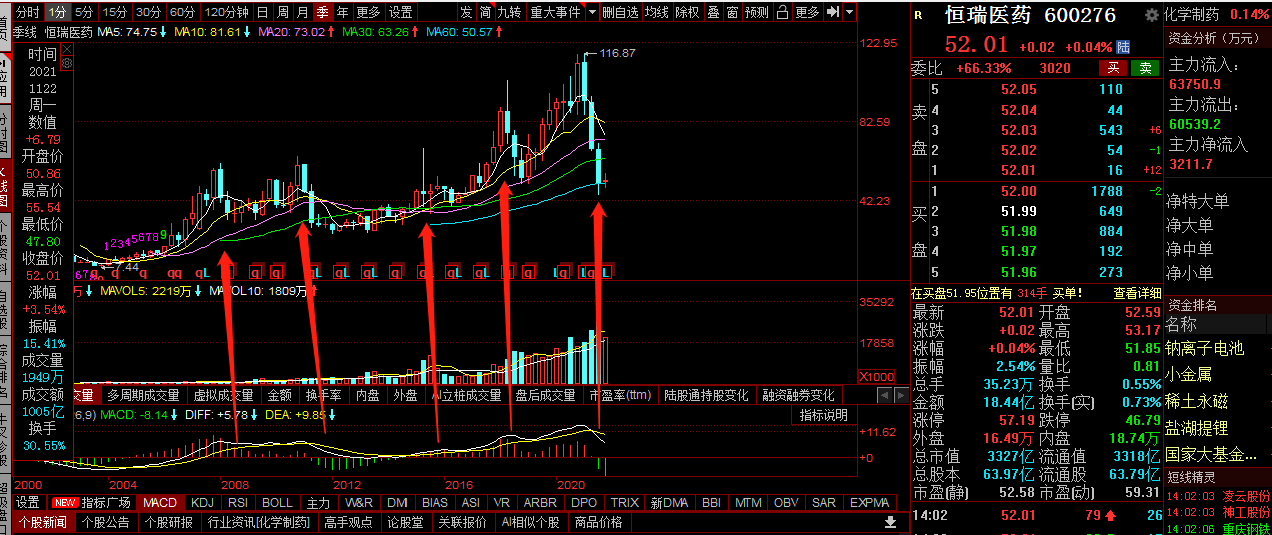Screen dimensions: 1272x535
Task: Open the 论股堂 forum tab
Action: (x=405, y=522)
